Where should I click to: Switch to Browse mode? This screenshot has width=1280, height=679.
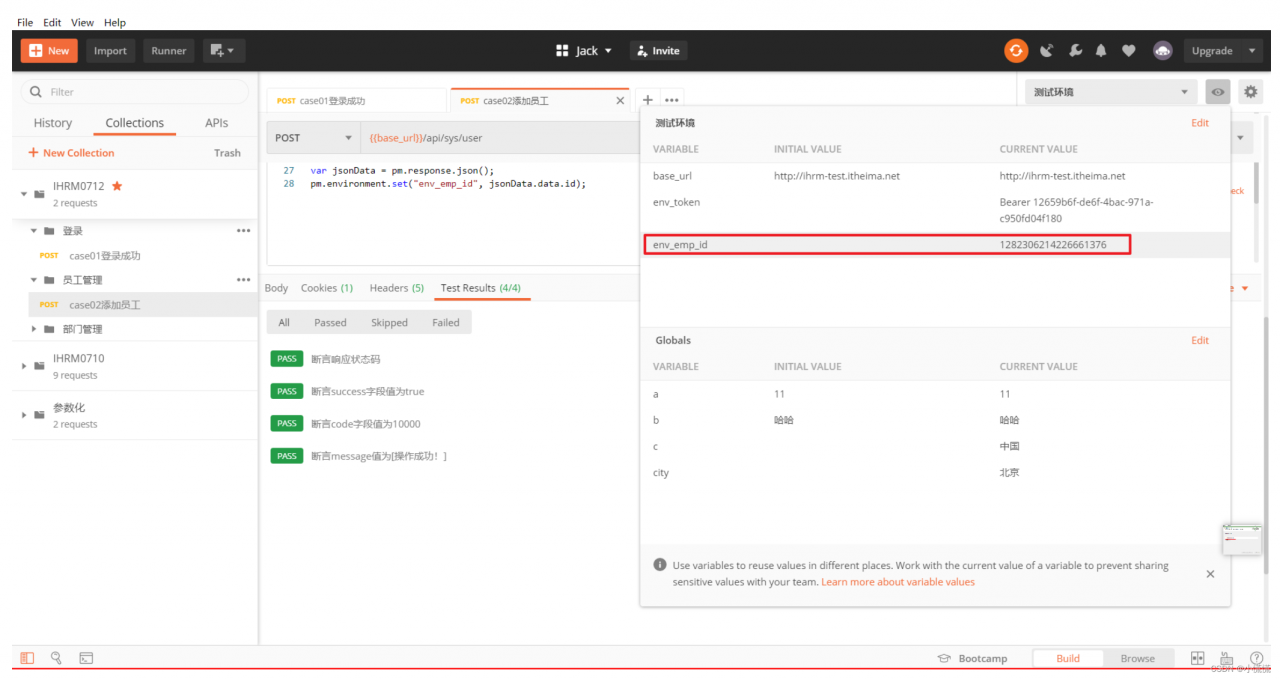point(1137,658)
